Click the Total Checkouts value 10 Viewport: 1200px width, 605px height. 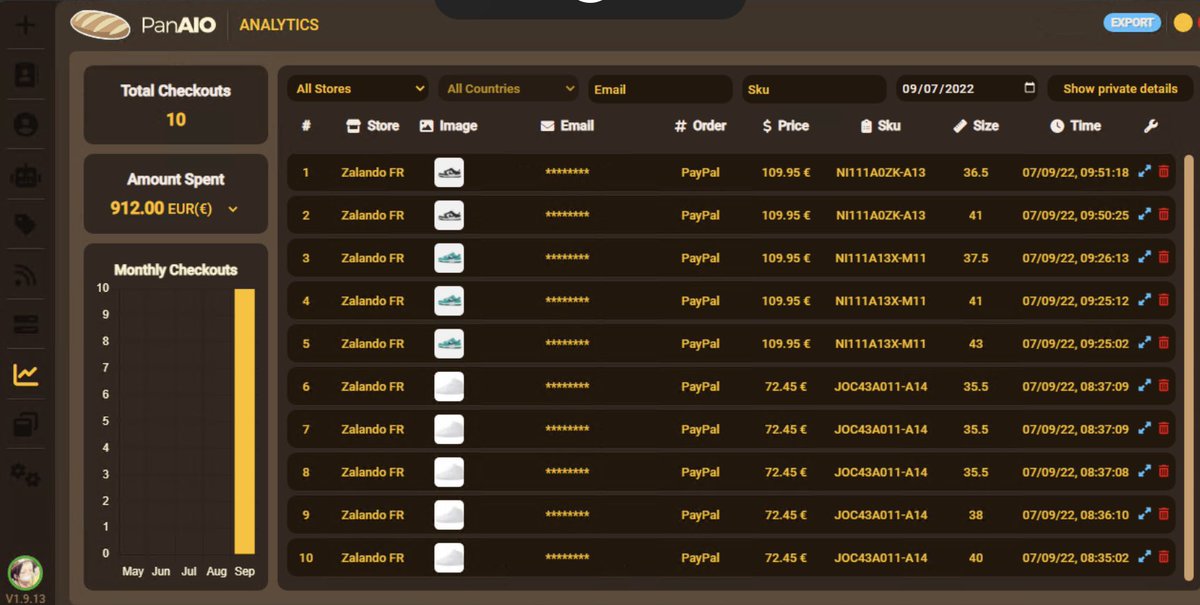tap(176, 120)
